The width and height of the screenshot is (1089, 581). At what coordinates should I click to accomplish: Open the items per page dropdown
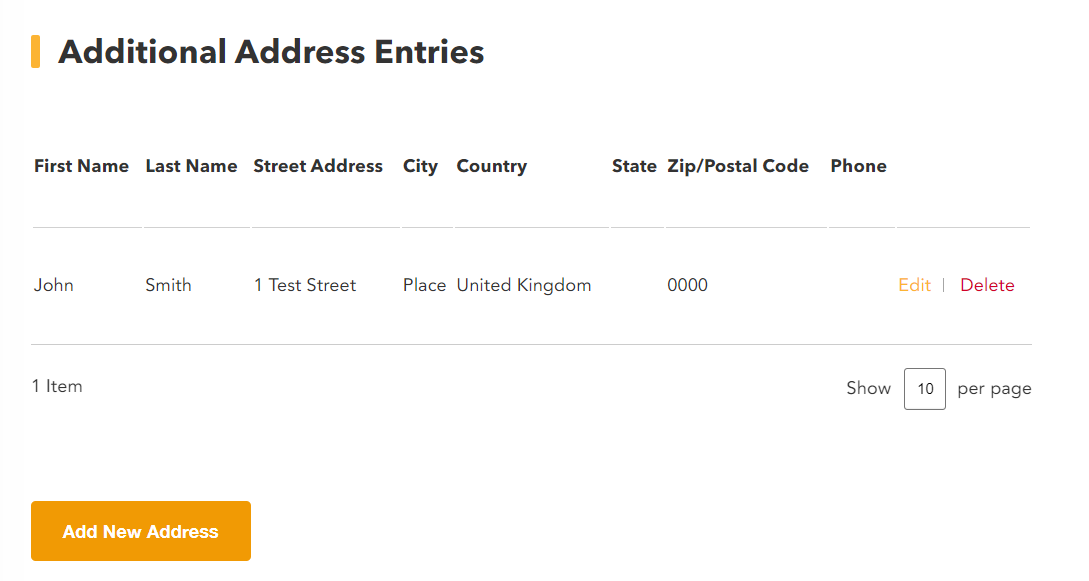coord(924,389)
